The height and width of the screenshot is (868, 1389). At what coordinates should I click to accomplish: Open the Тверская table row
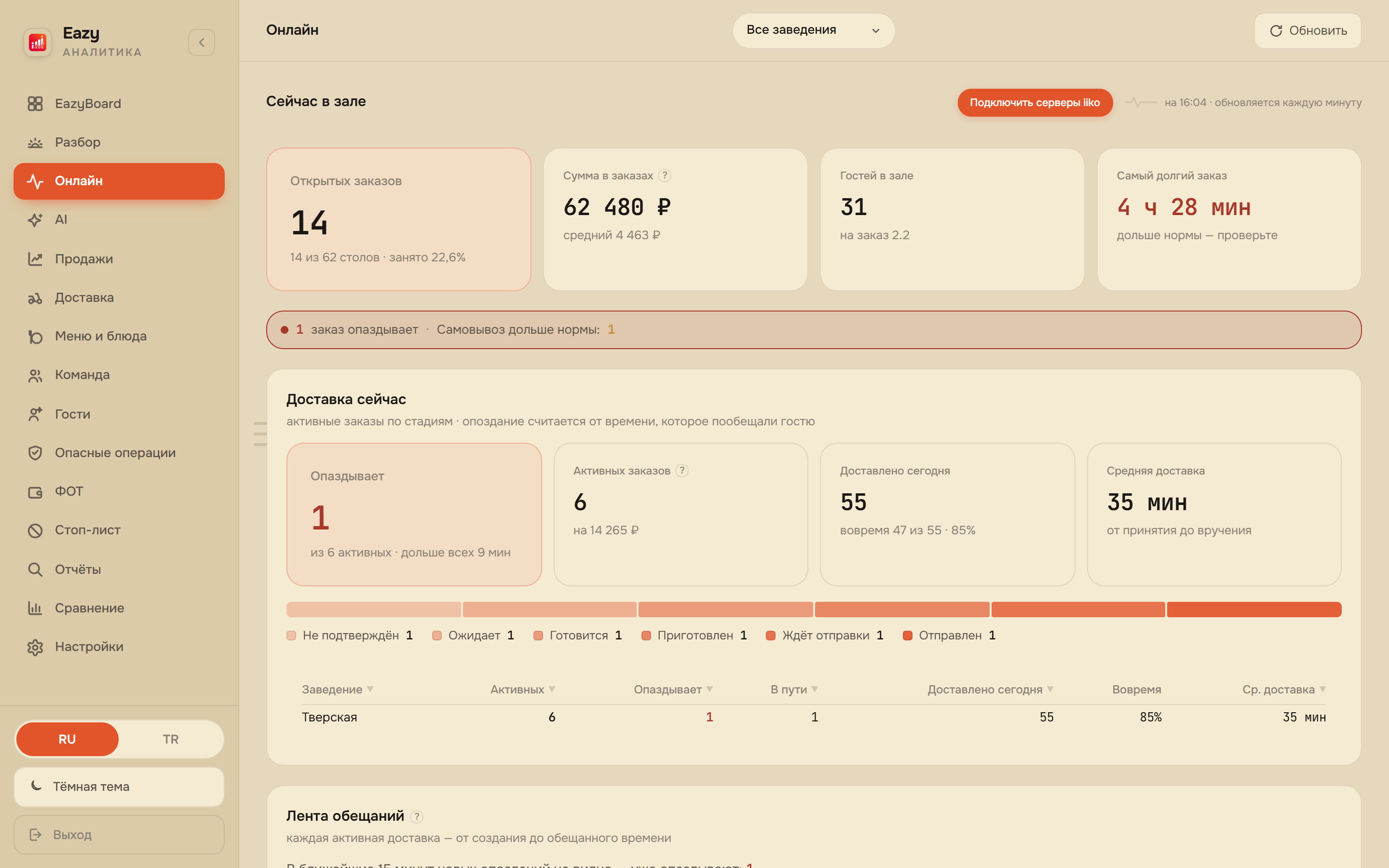pyautogui.click(x=813, y=717)
